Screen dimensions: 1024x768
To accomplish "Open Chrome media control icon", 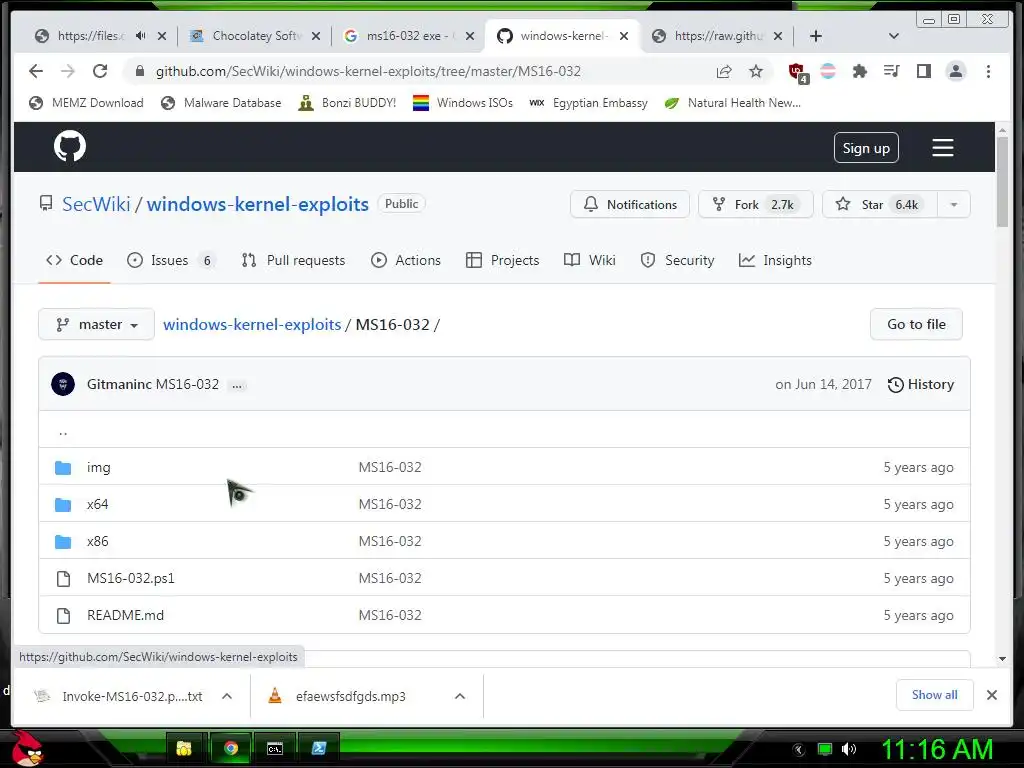I will point(891,71).
